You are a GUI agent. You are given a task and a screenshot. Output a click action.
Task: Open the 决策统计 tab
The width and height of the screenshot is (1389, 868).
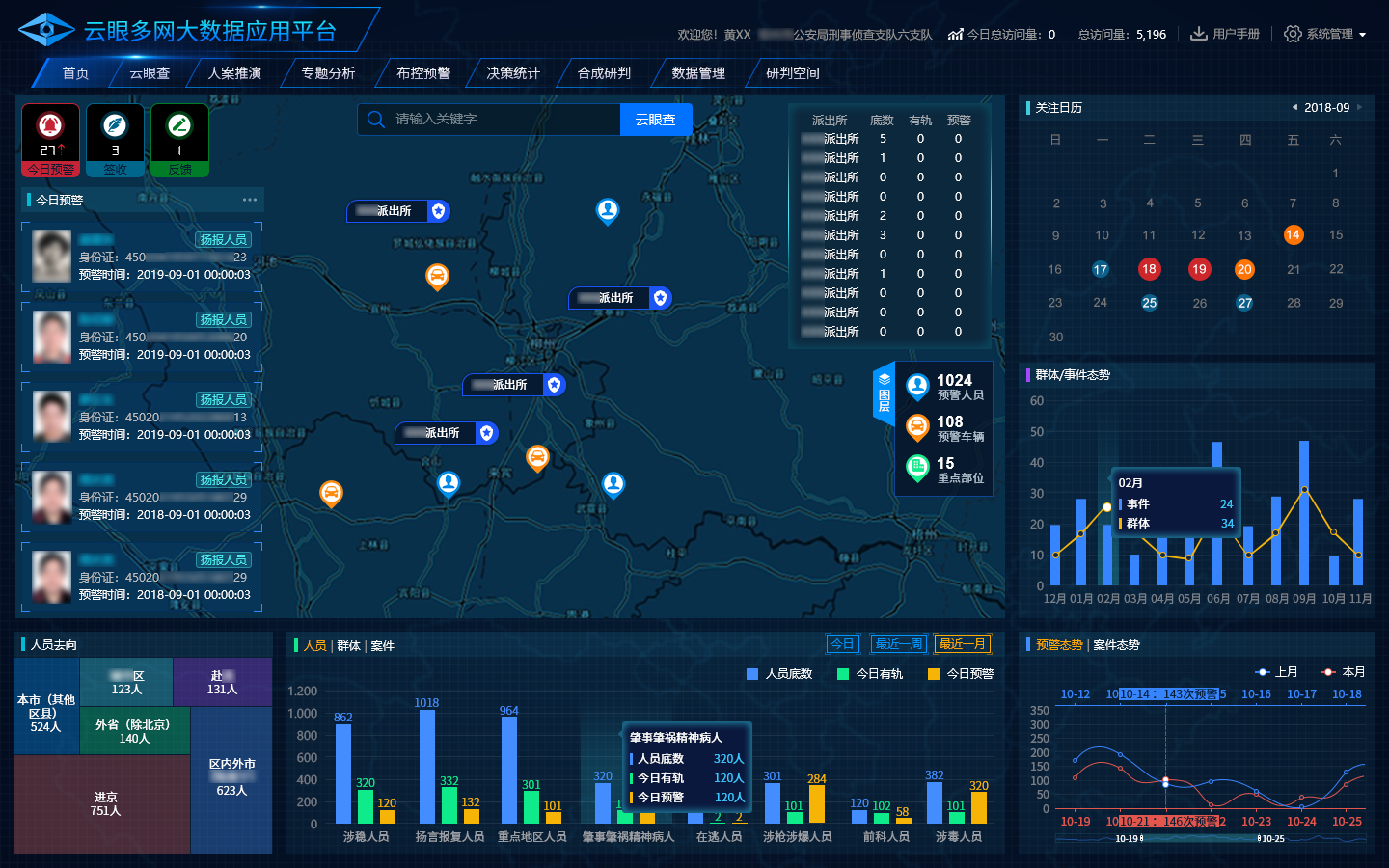[x=513, y=73]
